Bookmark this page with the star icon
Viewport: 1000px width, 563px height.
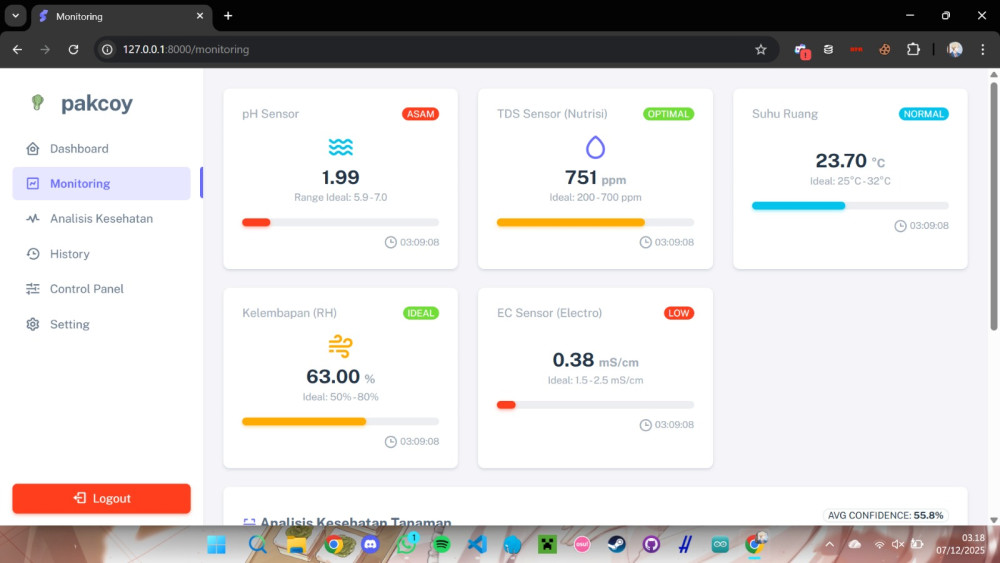click(760, 49)
